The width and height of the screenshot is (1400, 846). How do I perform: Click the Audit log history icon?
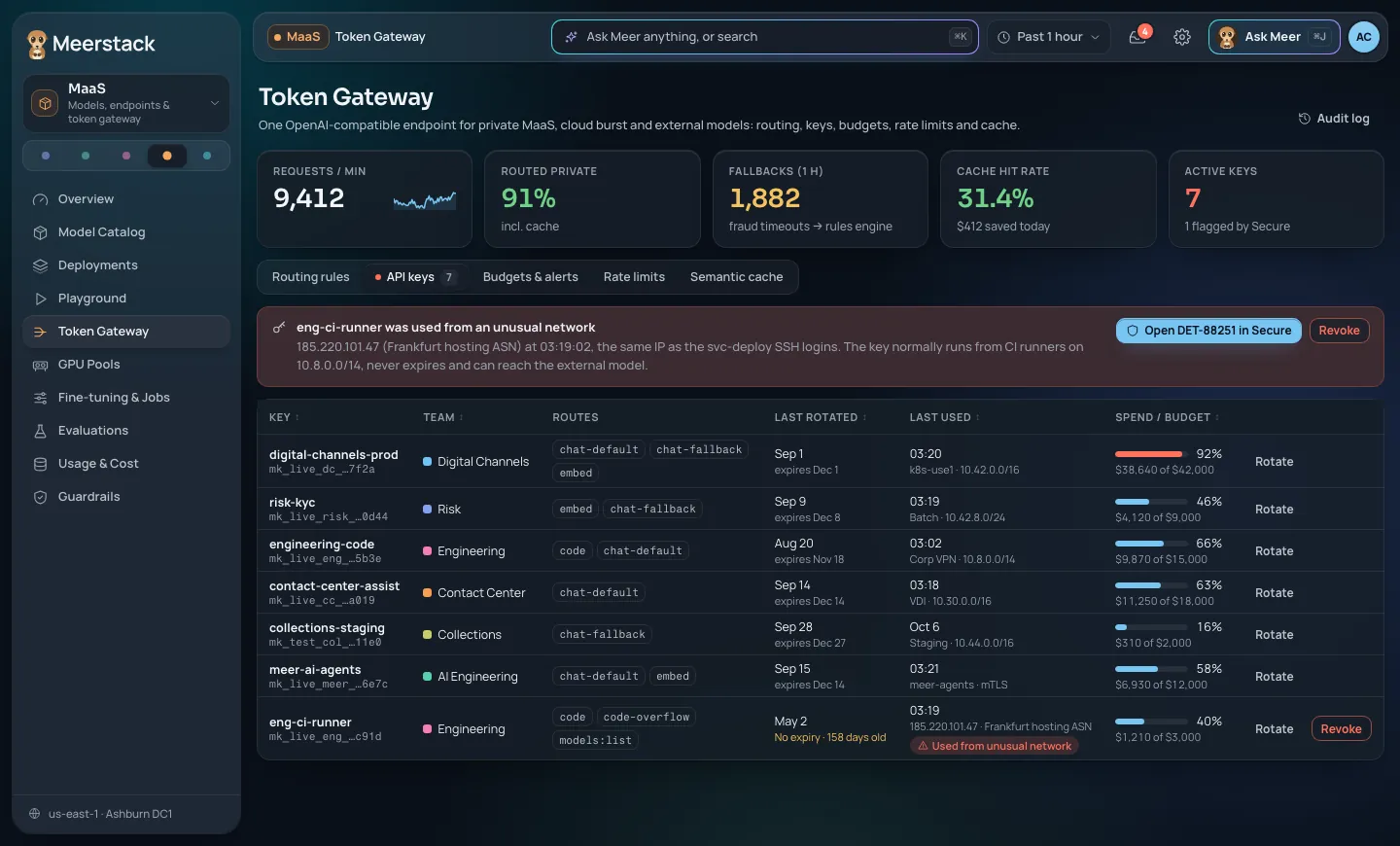1305,119
